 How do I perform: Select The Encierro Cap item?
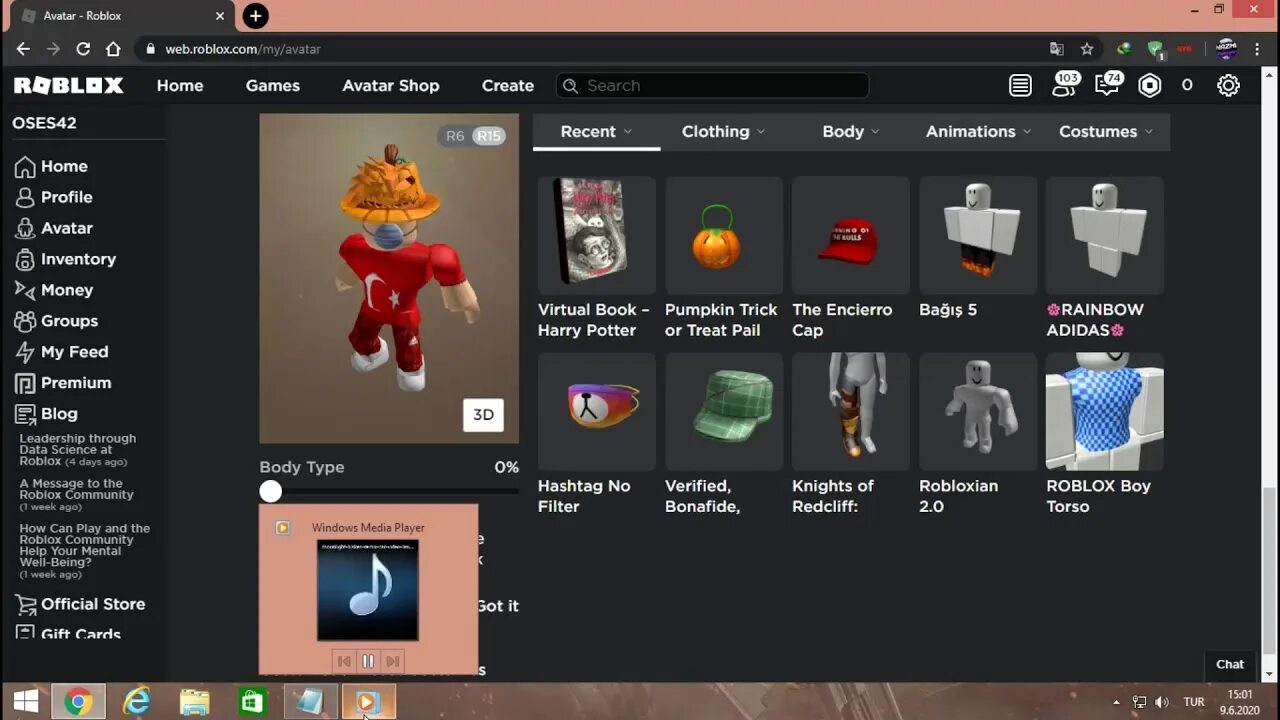[851, 259]
